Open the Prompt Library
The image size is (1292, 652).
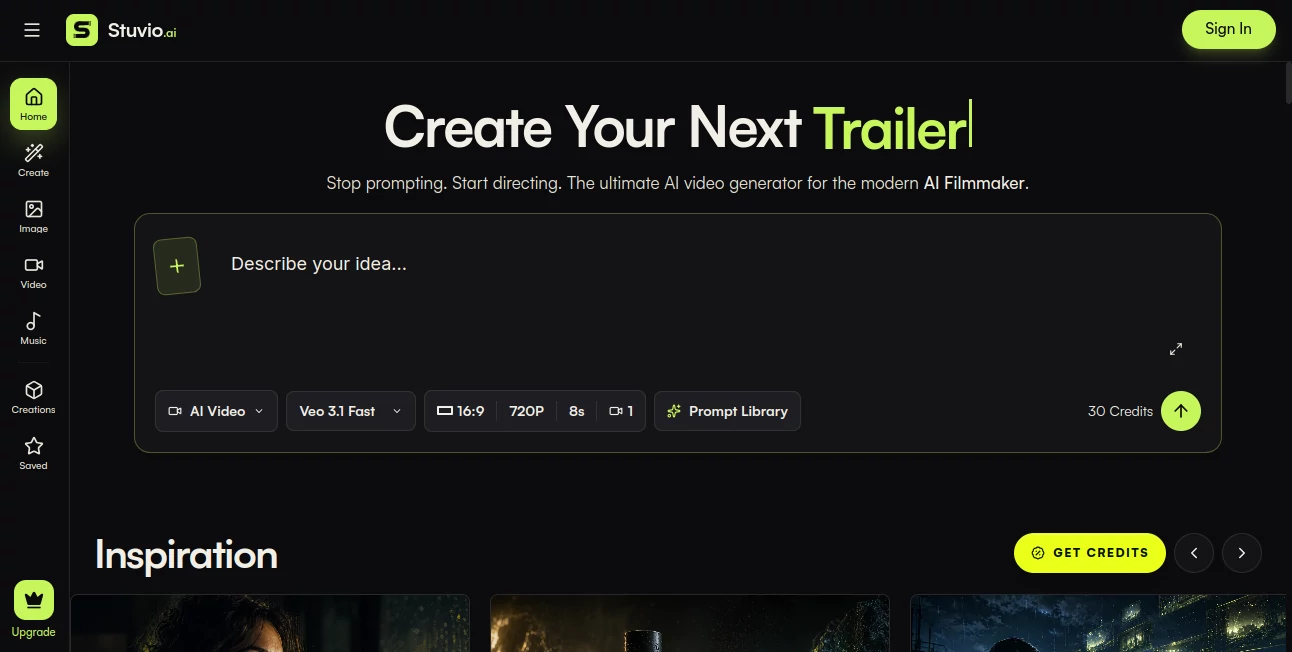pos(727,411)
